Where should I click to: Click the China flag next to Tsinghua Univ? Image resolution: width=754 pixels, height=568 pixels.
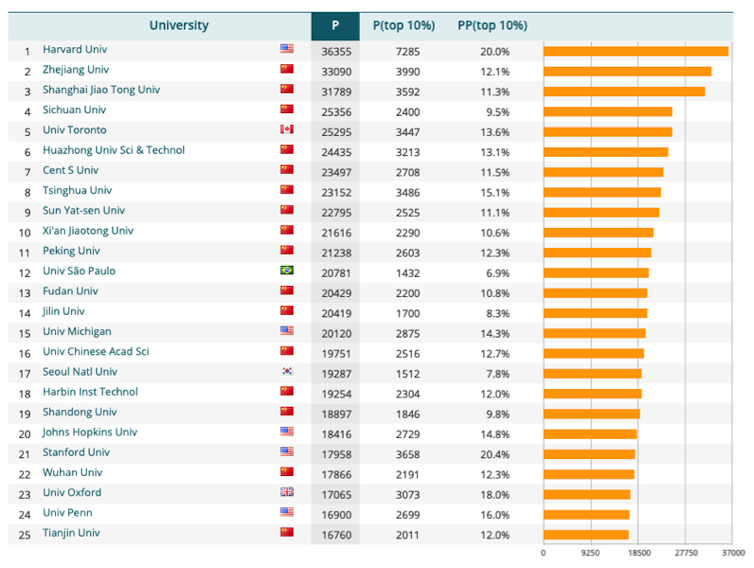(287, 190)
